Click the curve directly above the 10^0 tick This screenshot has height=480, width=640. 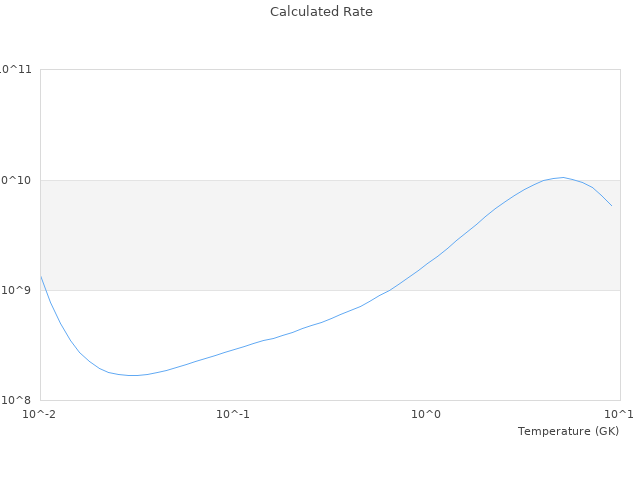coord(427,264)
